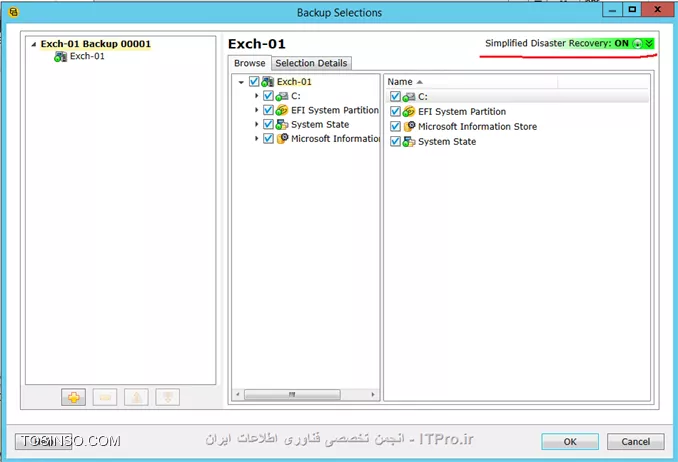Select System State label in browse tree
The width and height of the screenshot is (678, 462).
[320, 125]
